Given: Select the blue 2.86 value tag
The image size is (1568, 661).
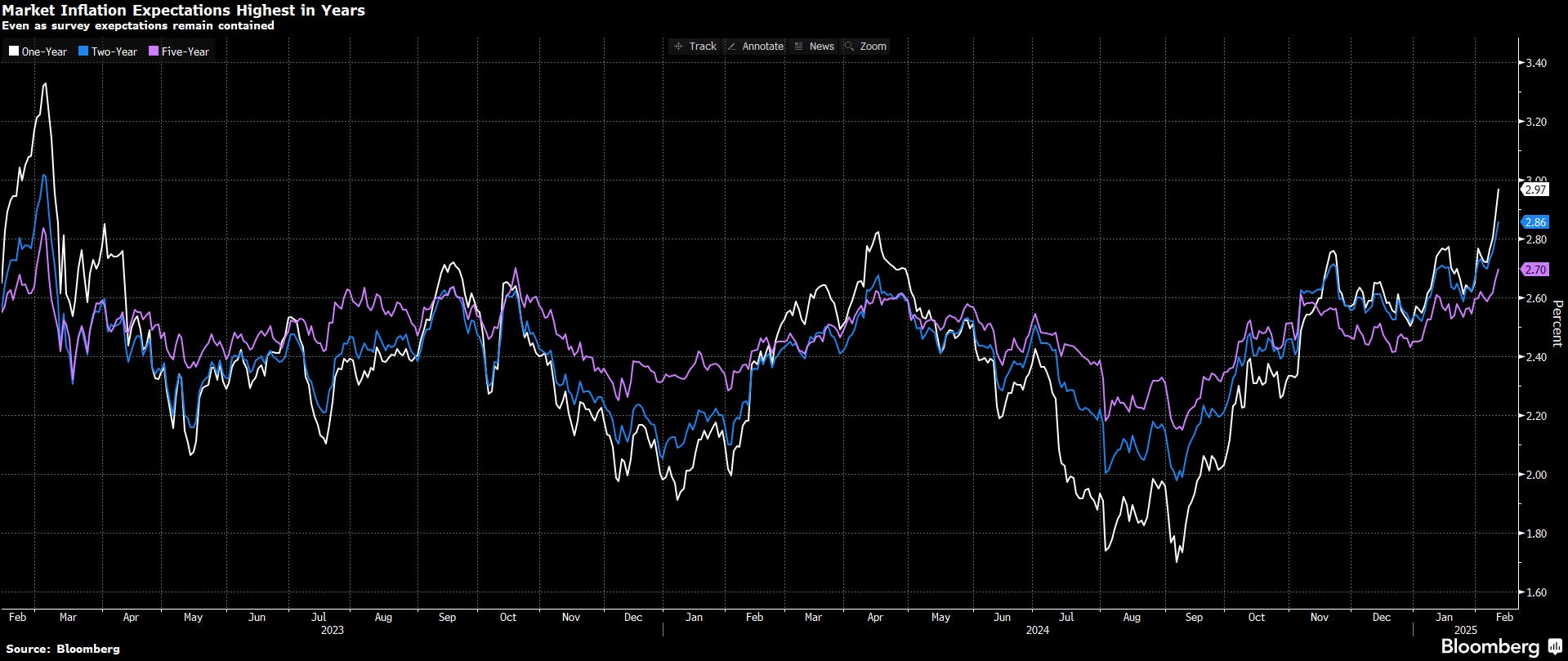Looking at the screenshot, I should click(1535, 222).
